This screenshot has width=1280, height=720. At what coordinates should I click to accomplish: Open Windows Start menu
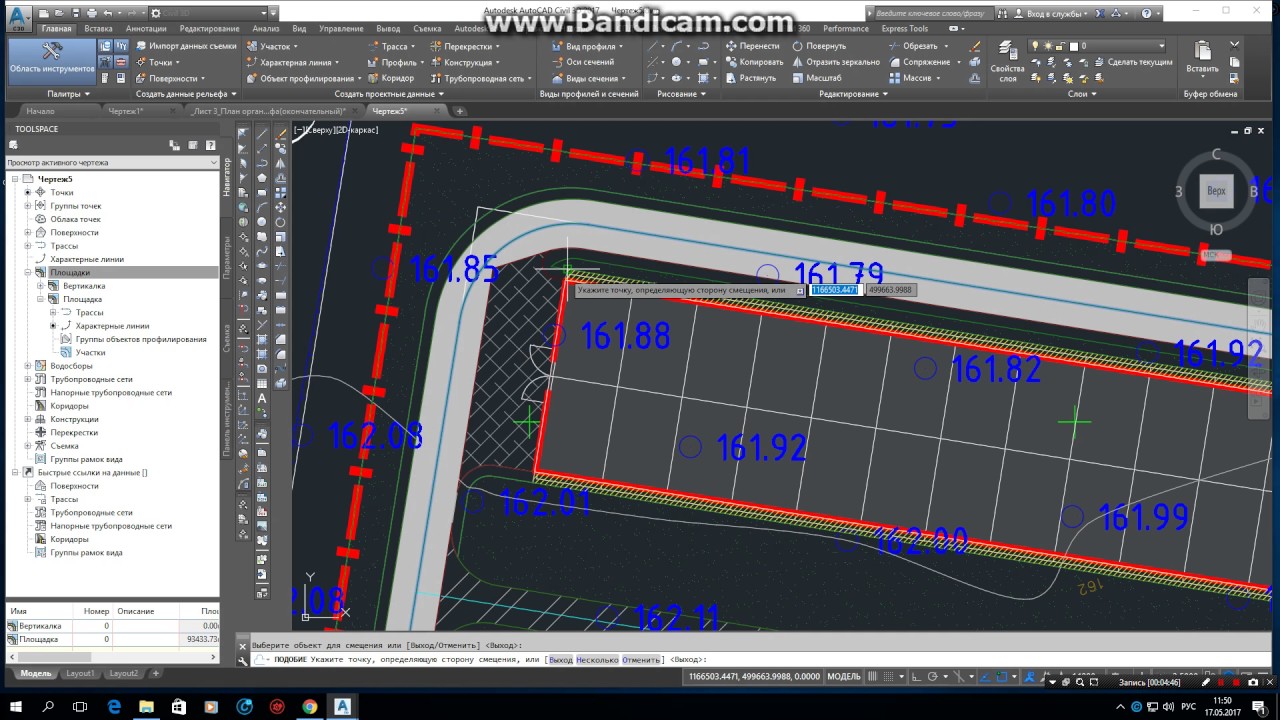pyautogui.click(x=17, y=706)
